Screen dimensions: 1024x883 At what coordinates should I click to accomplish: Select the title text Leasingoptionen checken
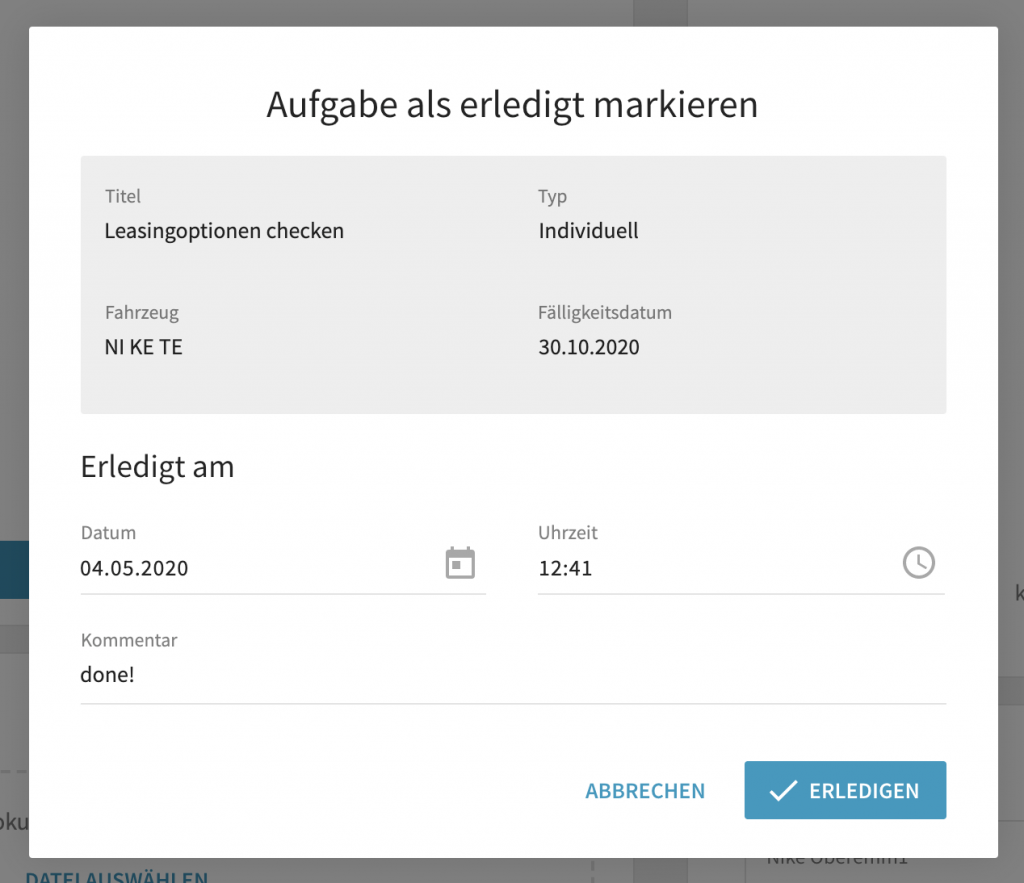click(224, 231)
